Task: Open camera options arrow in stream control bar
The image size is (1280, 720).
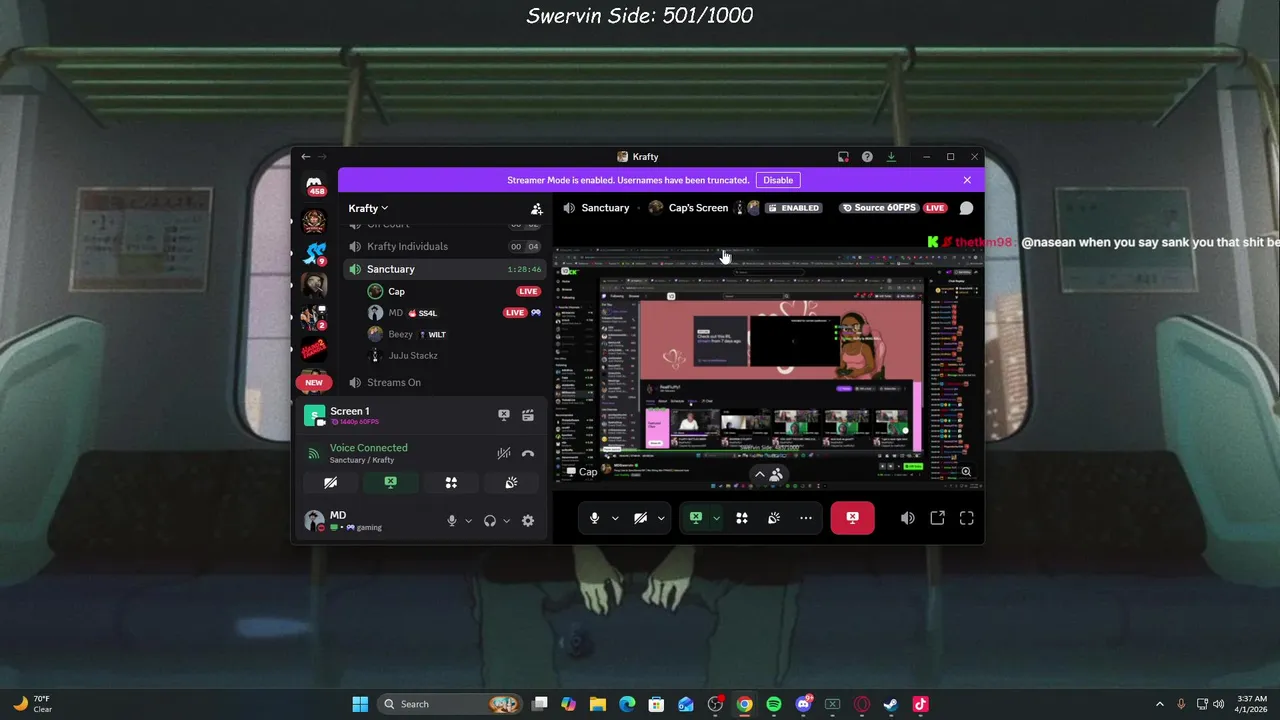Action: (x=661, y=518)
